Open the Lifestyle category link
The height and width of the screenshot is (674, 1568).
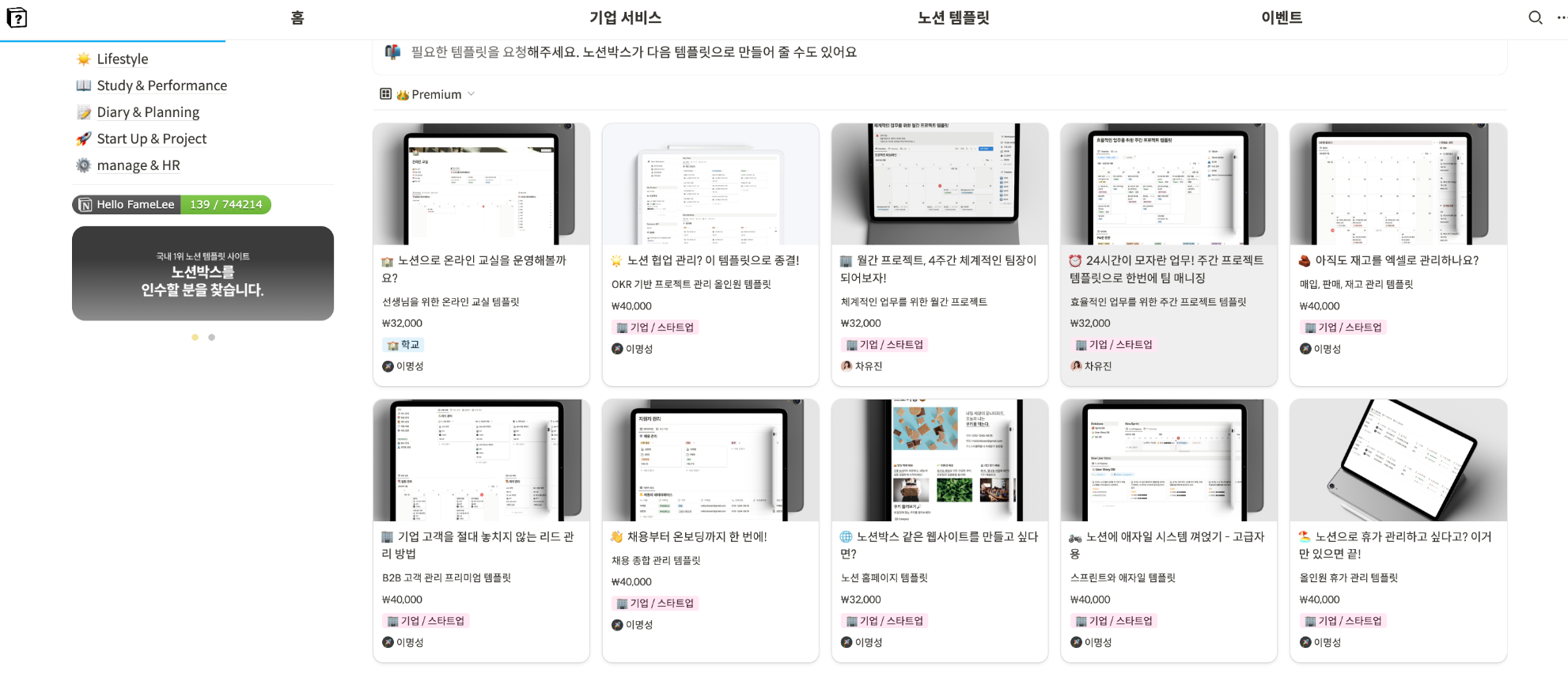pos(123,59)
